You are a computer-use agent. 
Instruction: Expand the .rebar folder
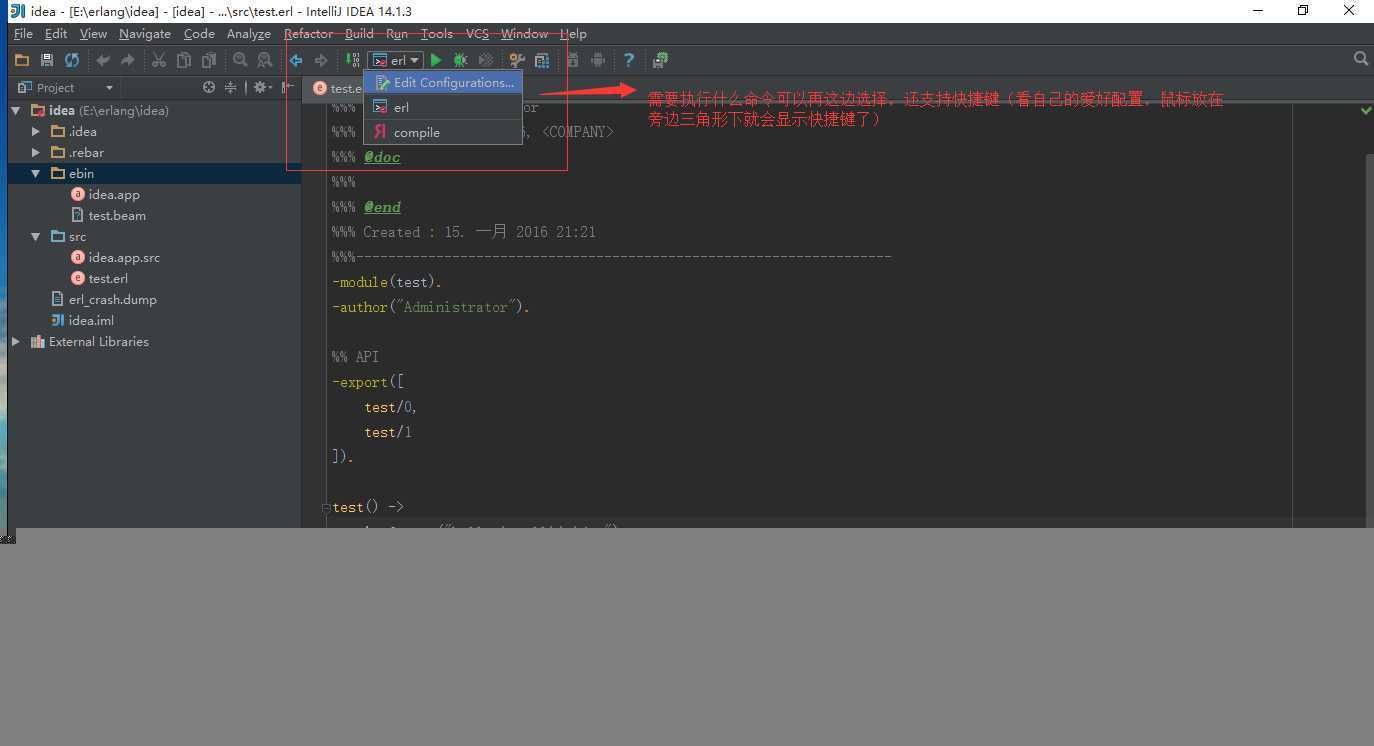tap(36, 152)
